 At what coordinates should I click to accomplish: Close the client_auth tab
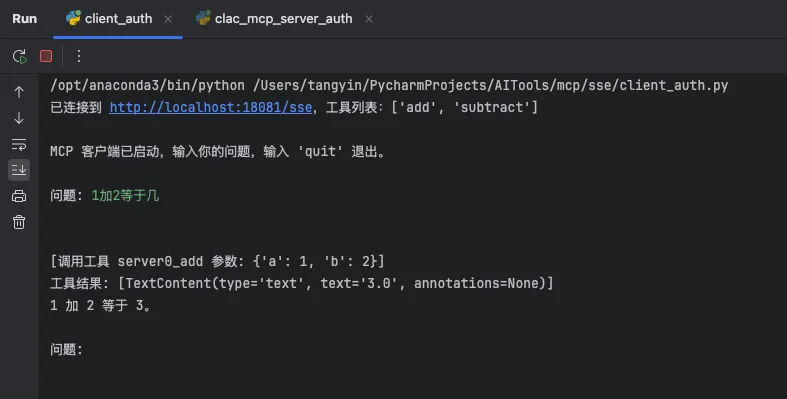pos(168,19)
